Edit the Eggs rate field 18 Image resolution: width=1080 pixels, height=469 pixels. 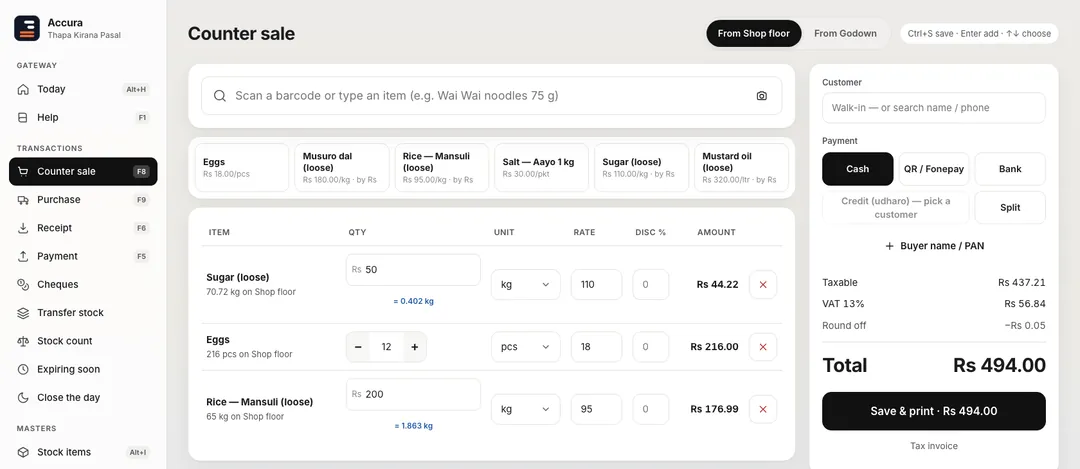[x=596, y=347]
